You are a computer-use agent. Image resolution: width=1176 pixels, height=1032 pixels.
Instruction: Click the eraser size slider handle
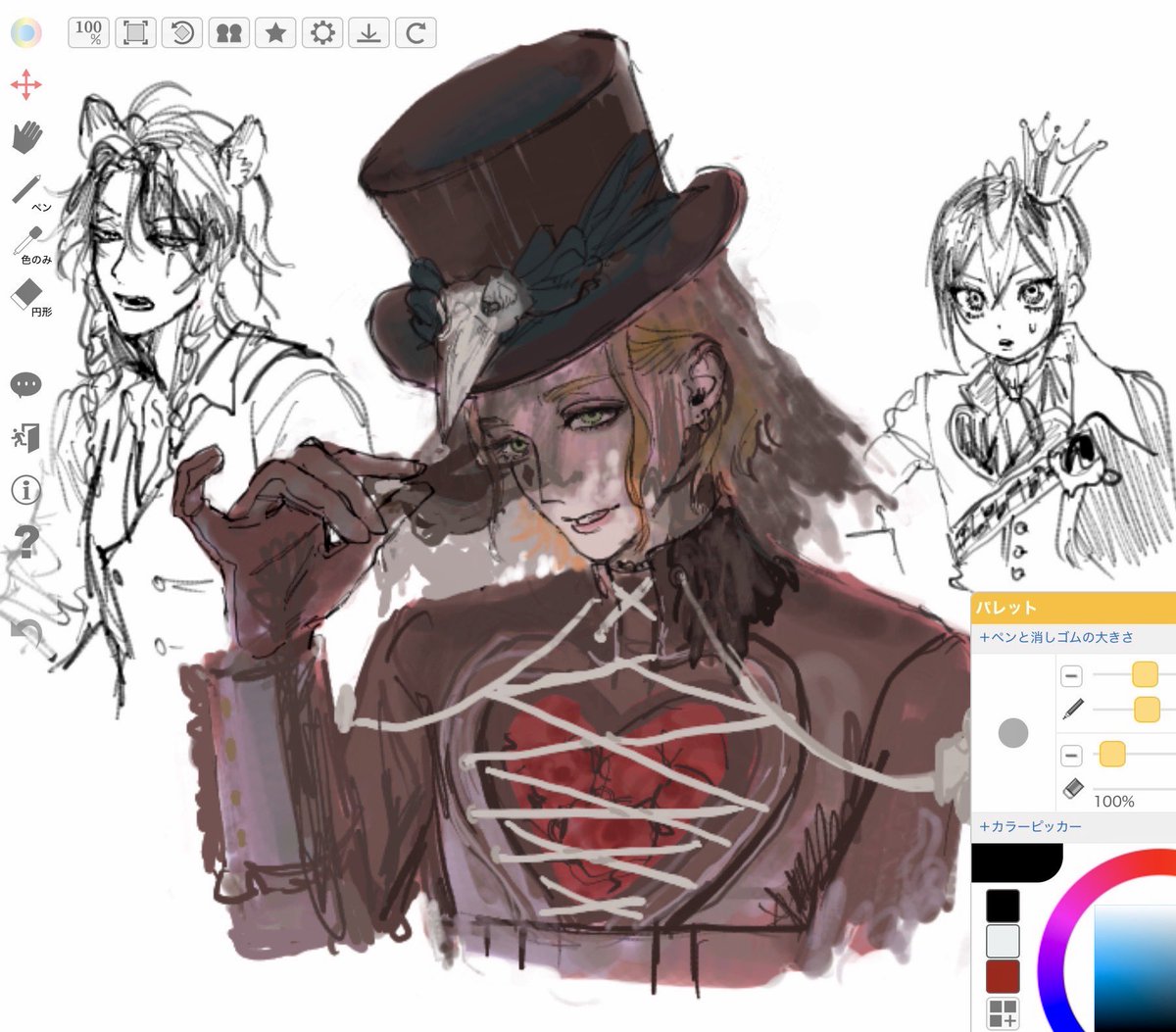coord(1111,754)
